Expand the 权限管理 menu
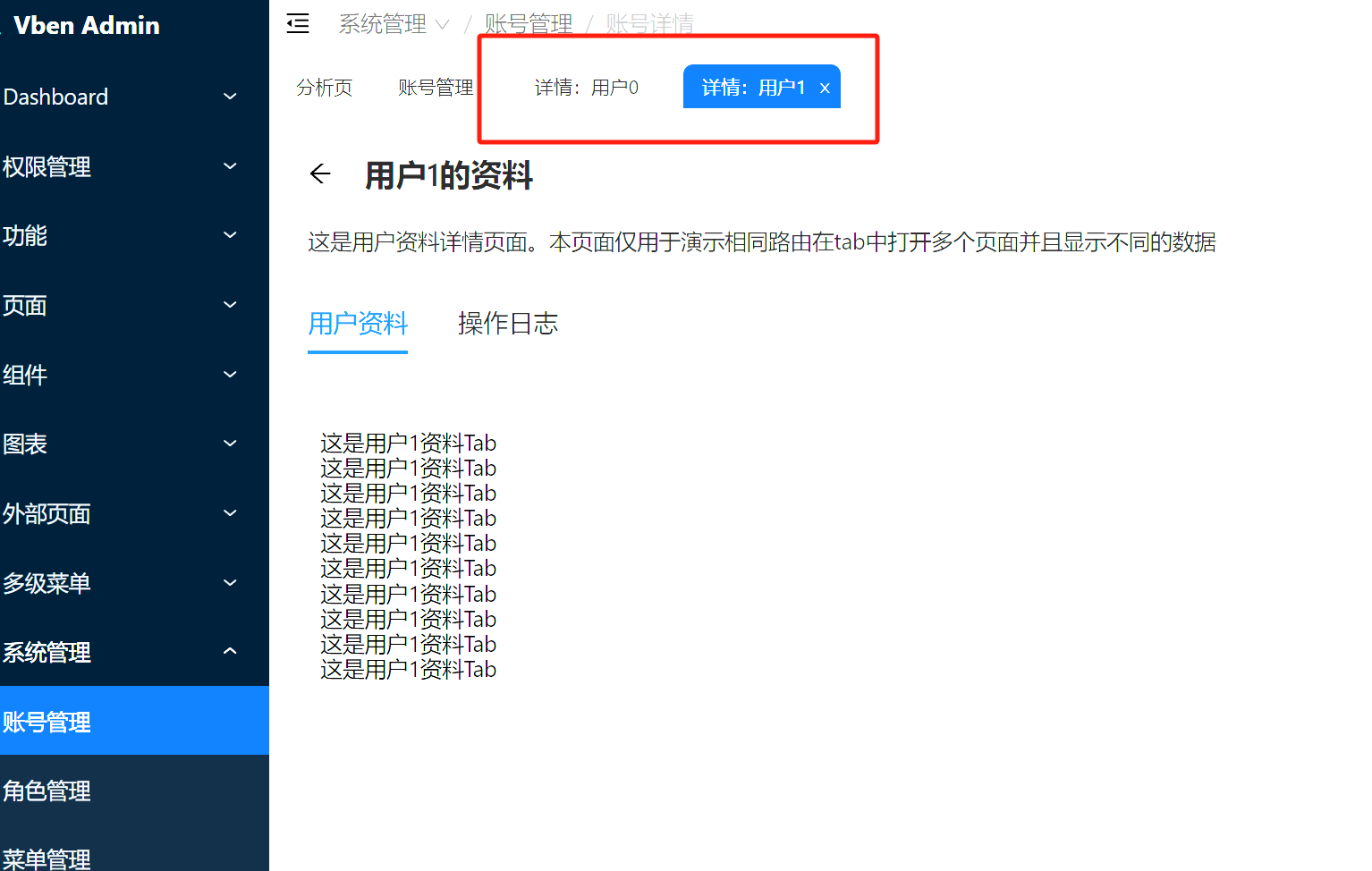The width and height of the screenshot is (1372, 871). pos(47,167)
